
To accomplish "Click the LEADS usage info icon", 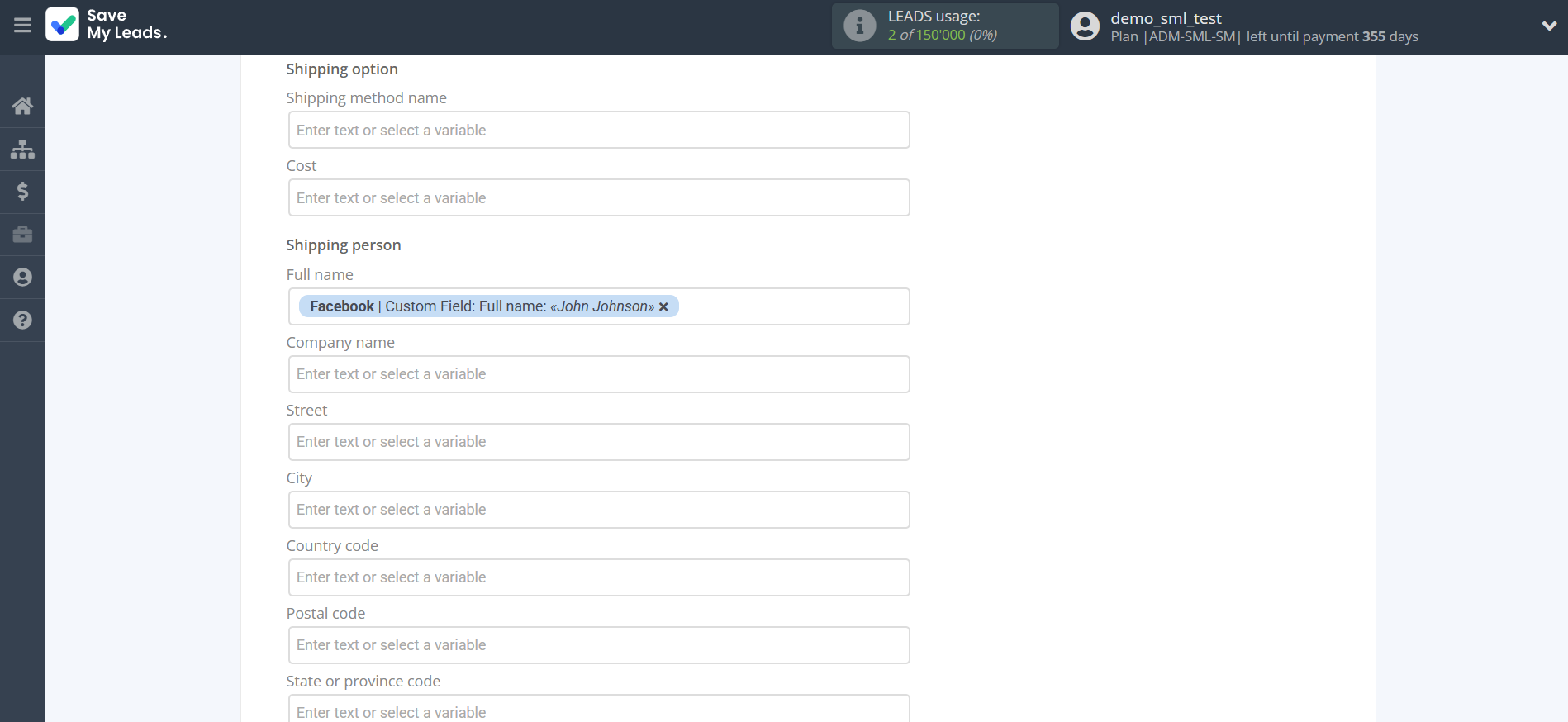I will coord(859,26).
